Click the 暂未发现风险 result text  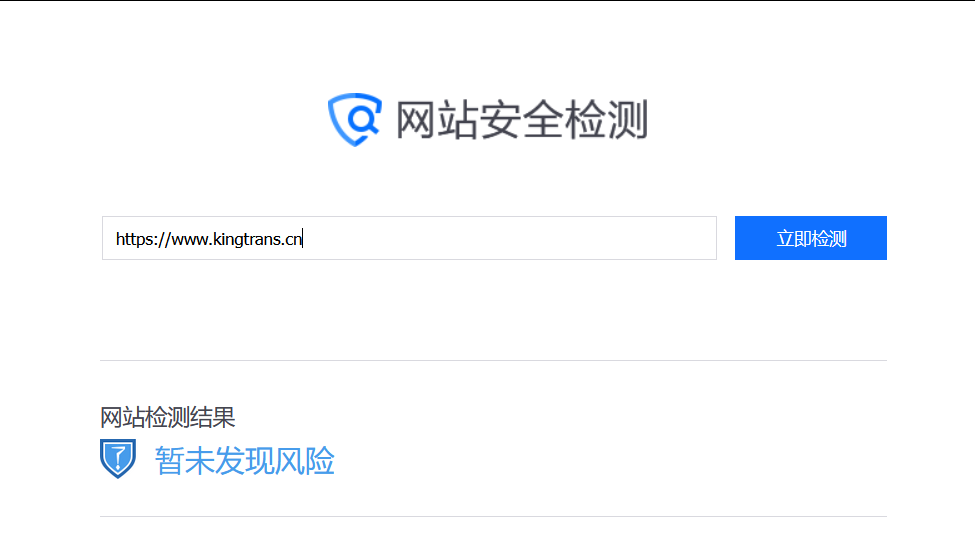[x=244, y=461]
